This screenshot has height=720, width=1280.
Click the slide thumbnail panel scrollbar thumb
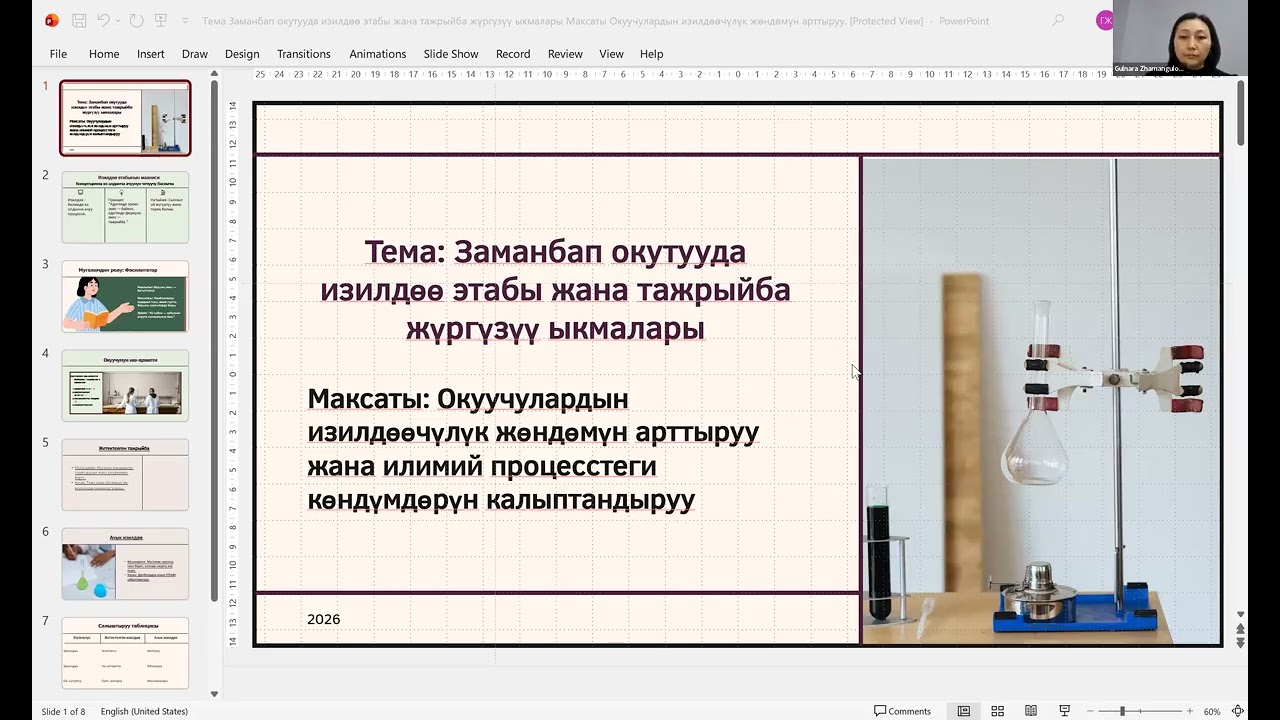[214, 340]
